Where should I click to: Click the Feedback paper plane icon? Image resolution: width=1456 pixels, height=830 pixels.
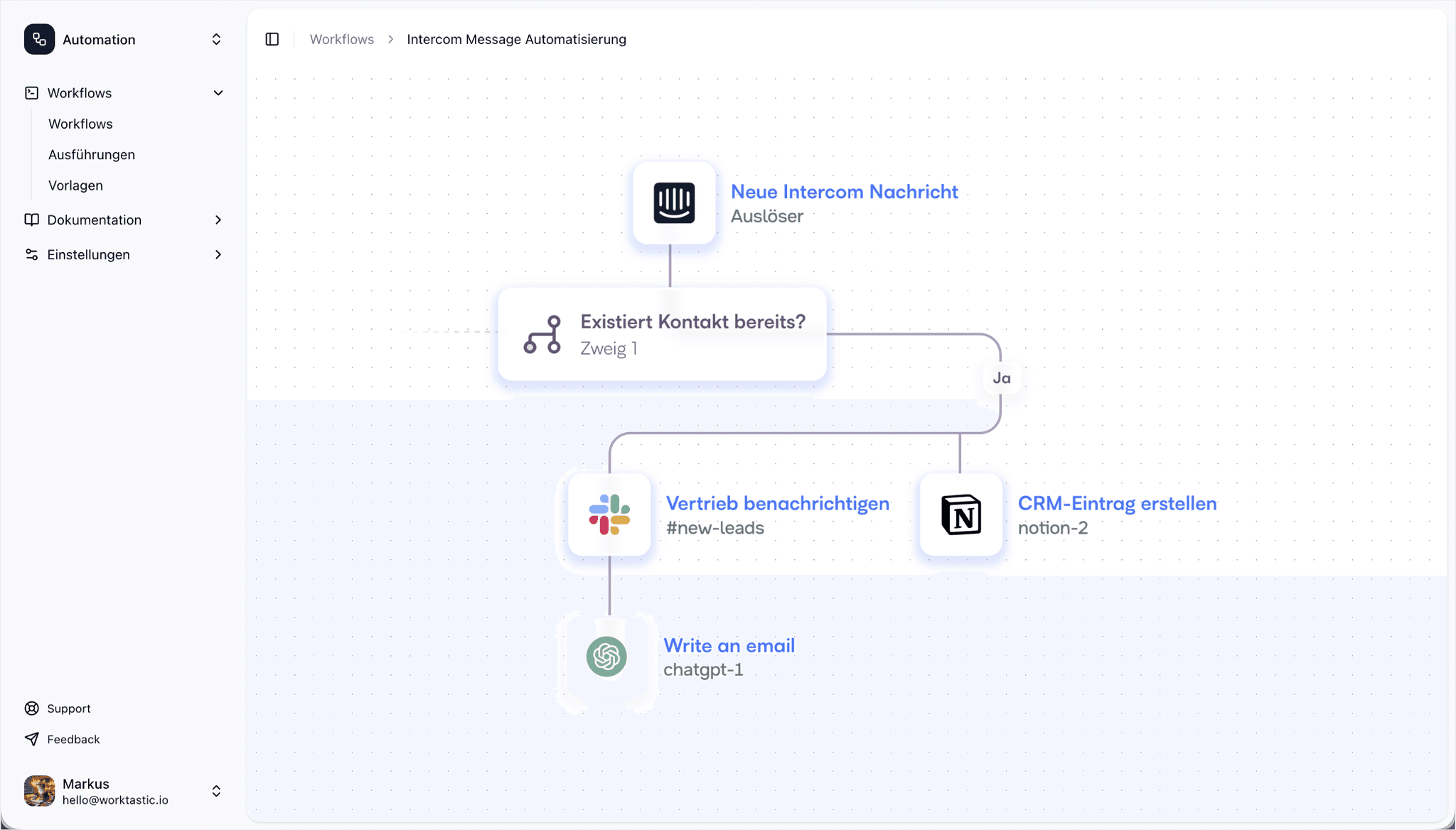[32, 739]
